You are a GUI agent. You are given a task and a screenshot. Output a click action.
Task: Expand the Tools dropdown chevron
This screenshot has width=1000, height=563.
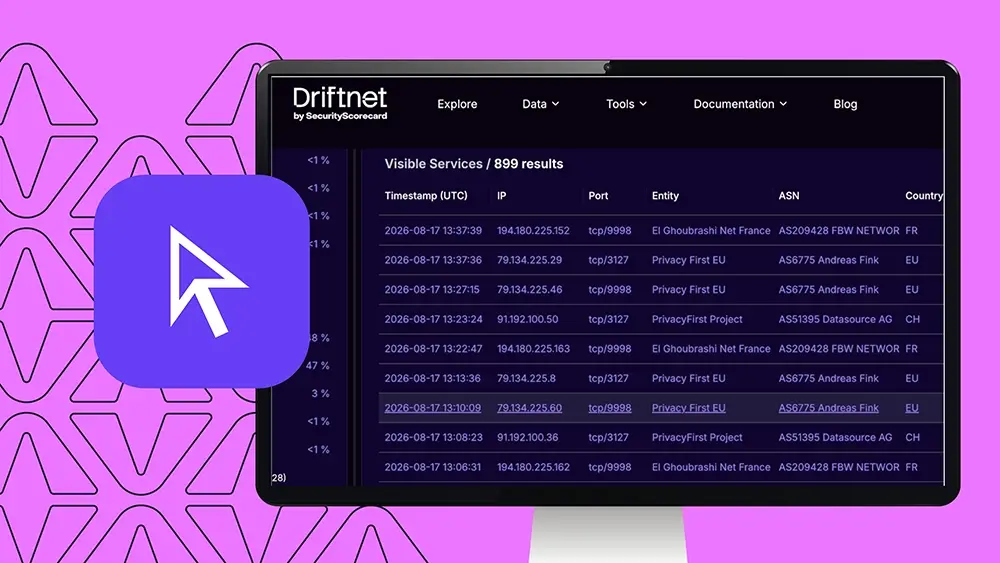(643, 104)
